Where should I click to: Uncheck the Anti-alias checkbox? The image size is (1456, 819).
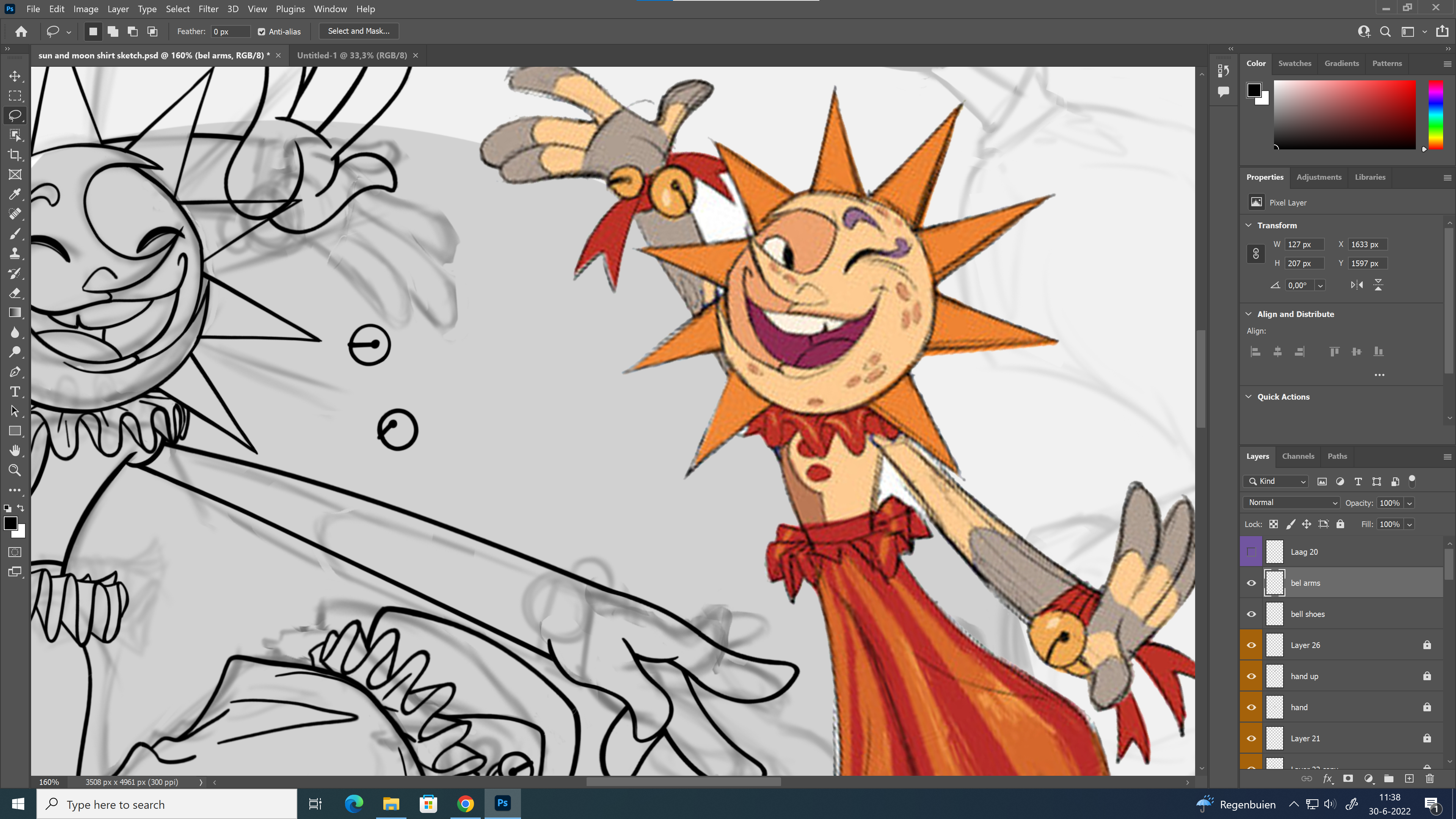pyautogui.click(x=262, y=31)
